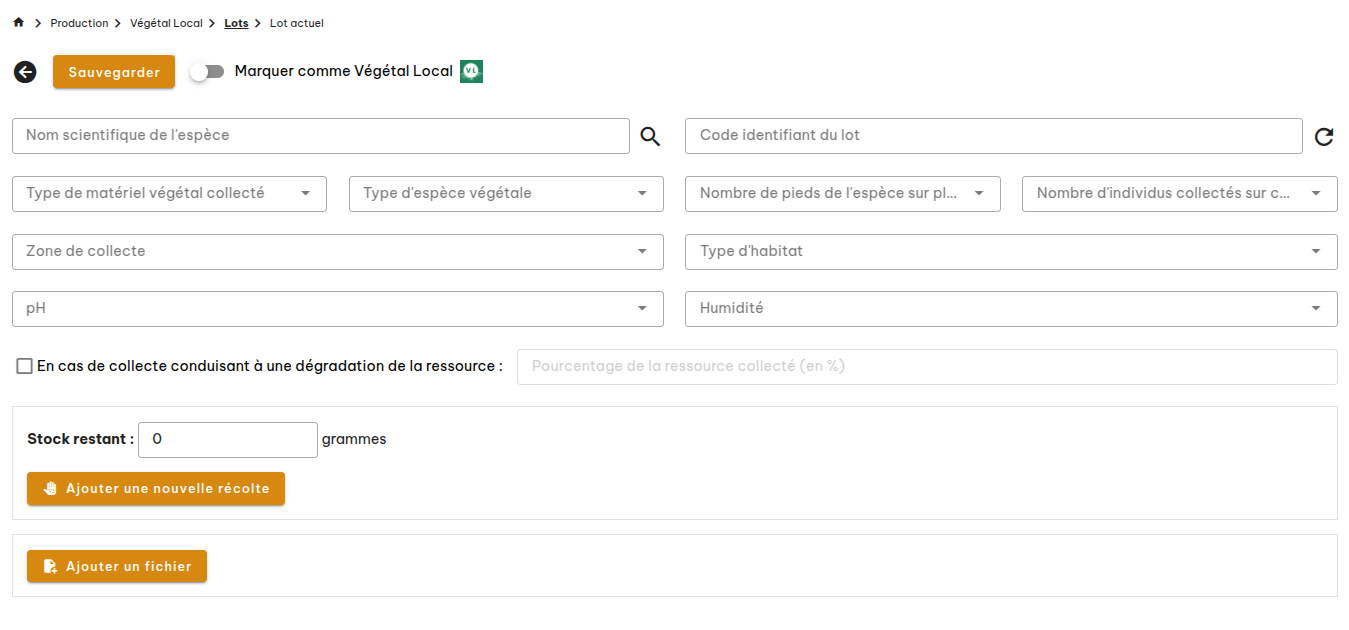Click Ajouter une nouvelle récolte button

(156, 489)
